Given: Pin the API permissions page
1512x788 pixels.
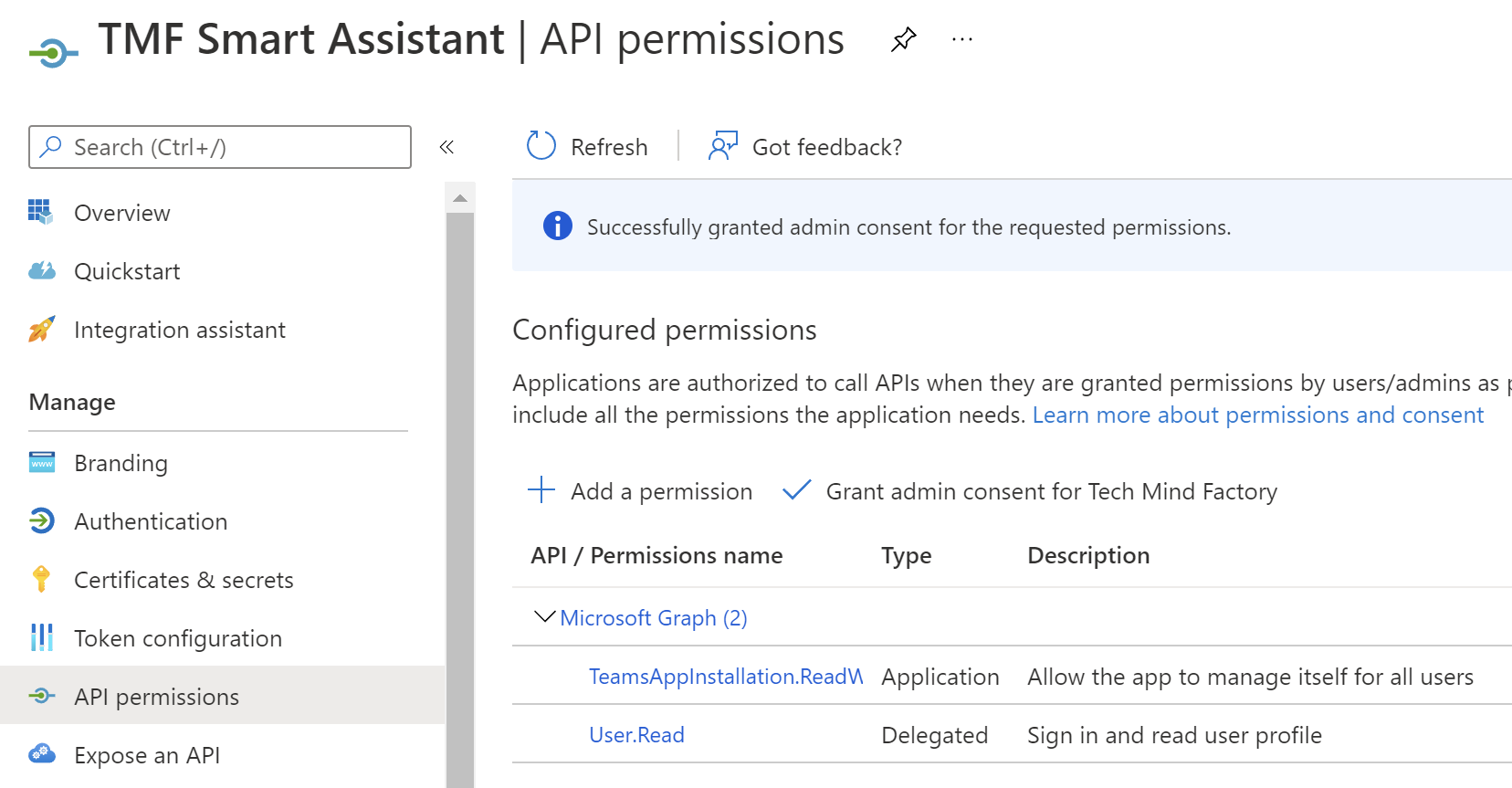Looking at the screenshot, I should pyautogui.click(x=903, y=39).
